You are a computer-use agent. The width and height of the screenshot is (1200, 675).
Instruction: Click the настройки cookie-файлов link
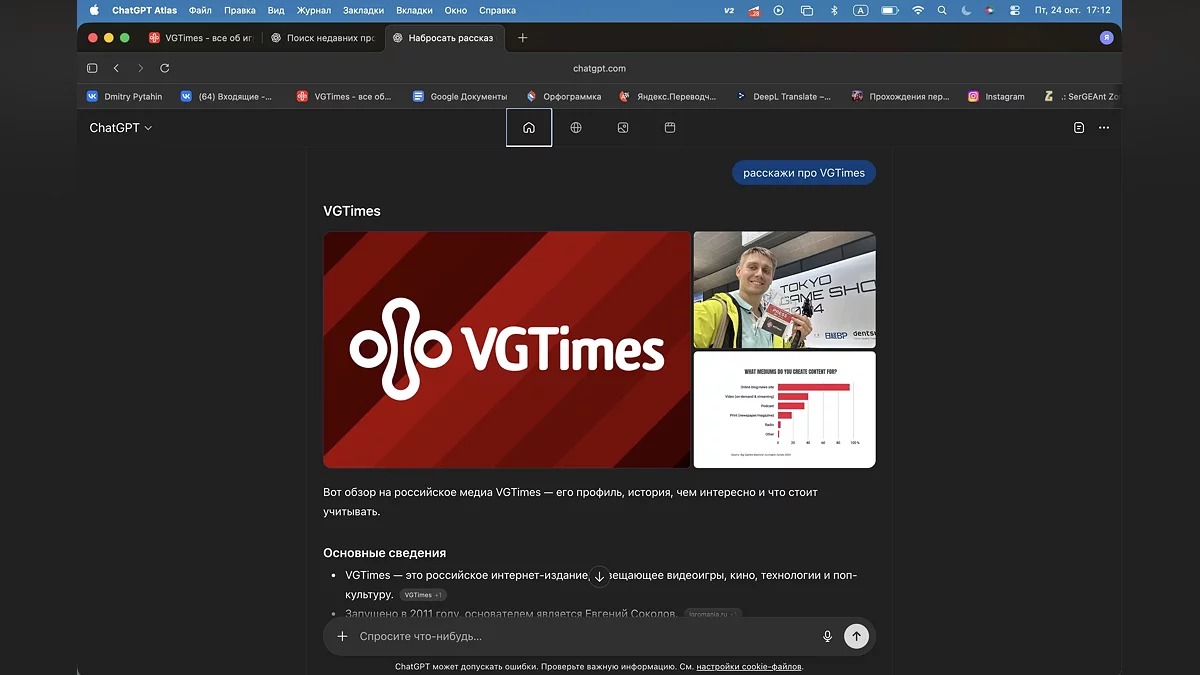point(749,666)
